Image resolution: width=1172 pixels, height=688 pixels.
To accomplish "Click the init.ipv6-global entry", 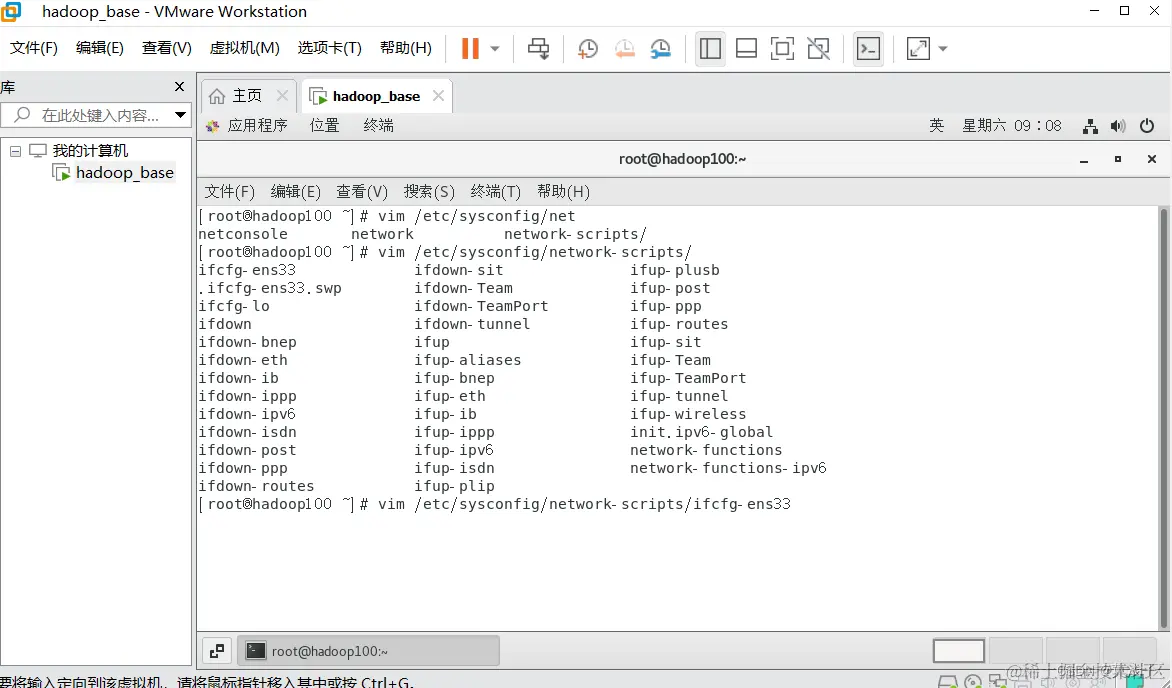I will [701, 432].
